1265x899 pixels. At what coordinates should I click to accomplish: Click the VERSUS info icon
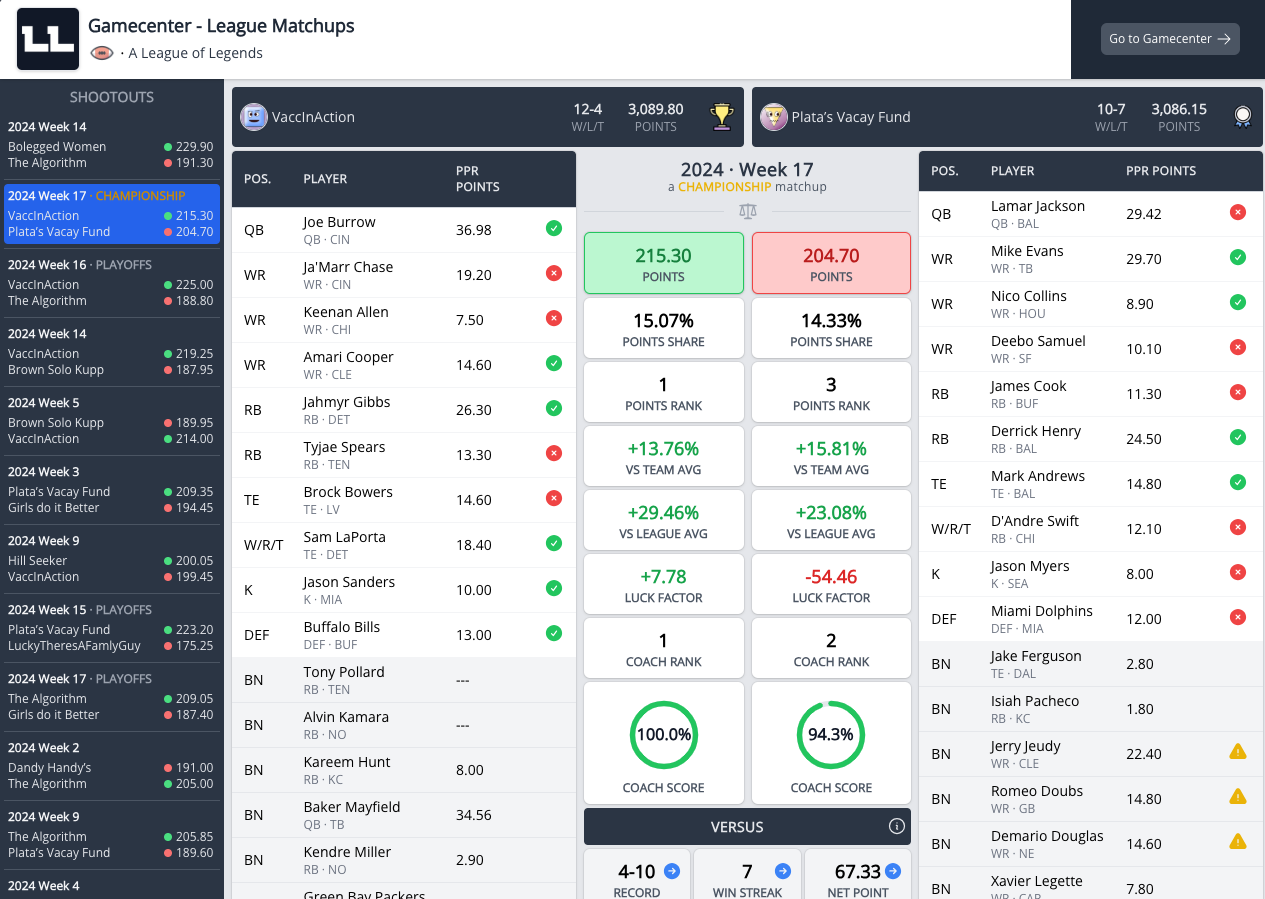click(x=897, y=827)
